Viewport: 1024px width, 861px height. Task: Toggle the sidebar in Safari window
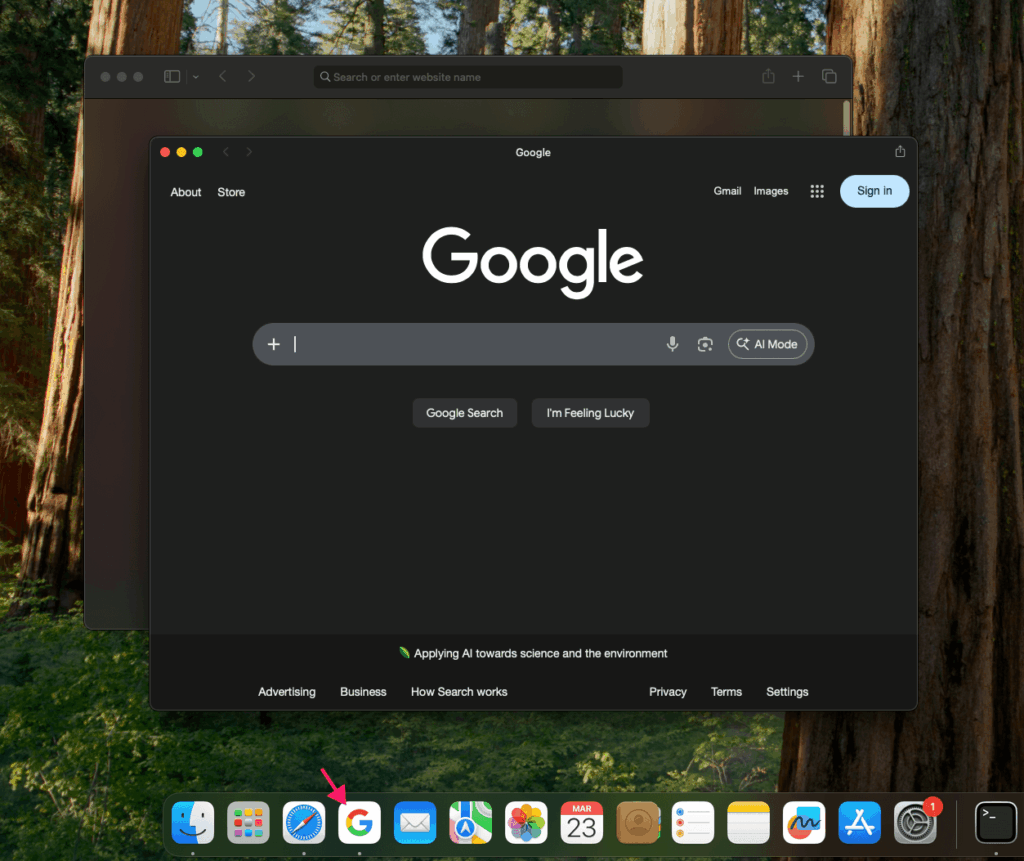click(172, 76)
